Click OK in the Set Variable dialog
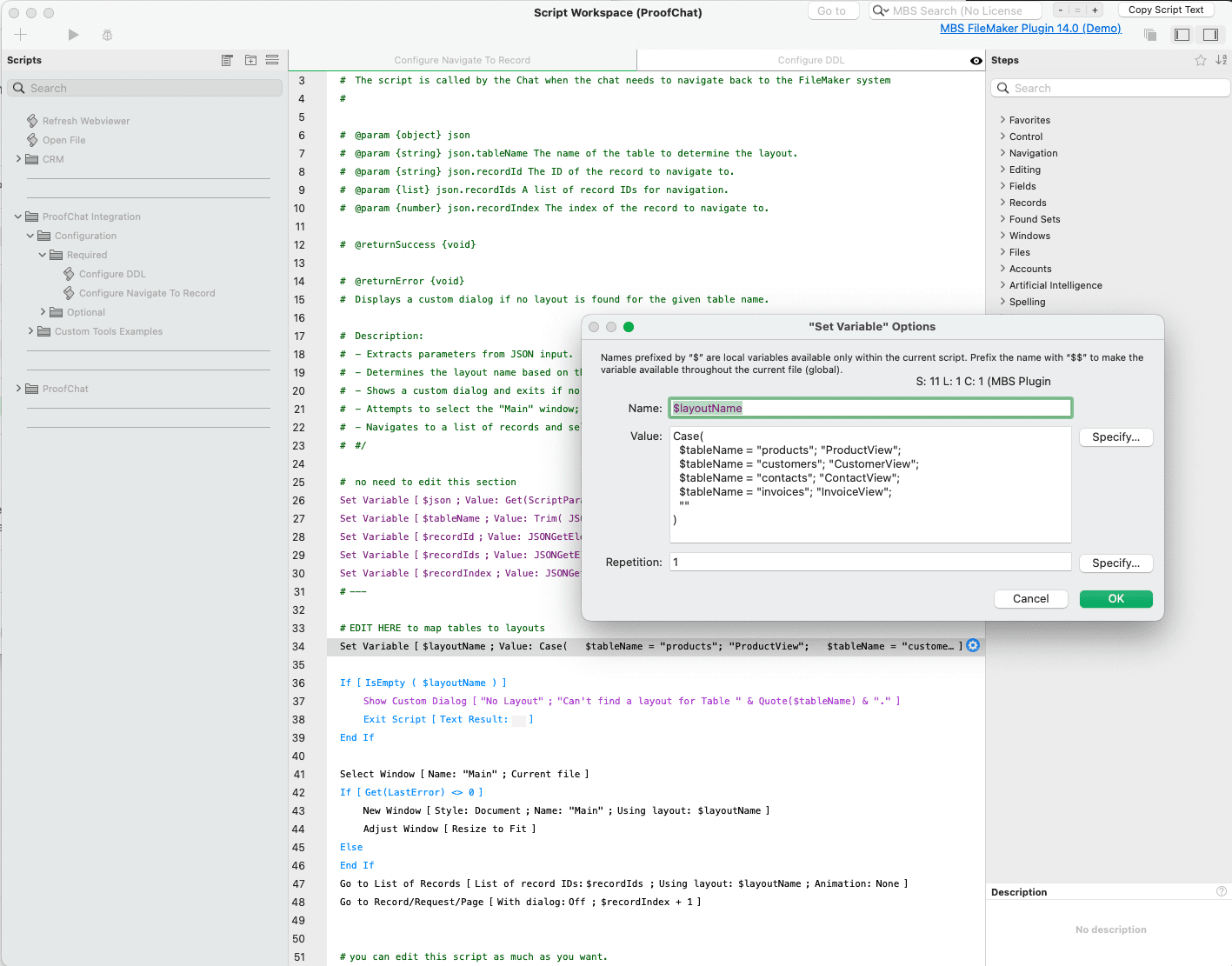The width and height of the screenshot is (1232, 966). tap(1115, 598)
